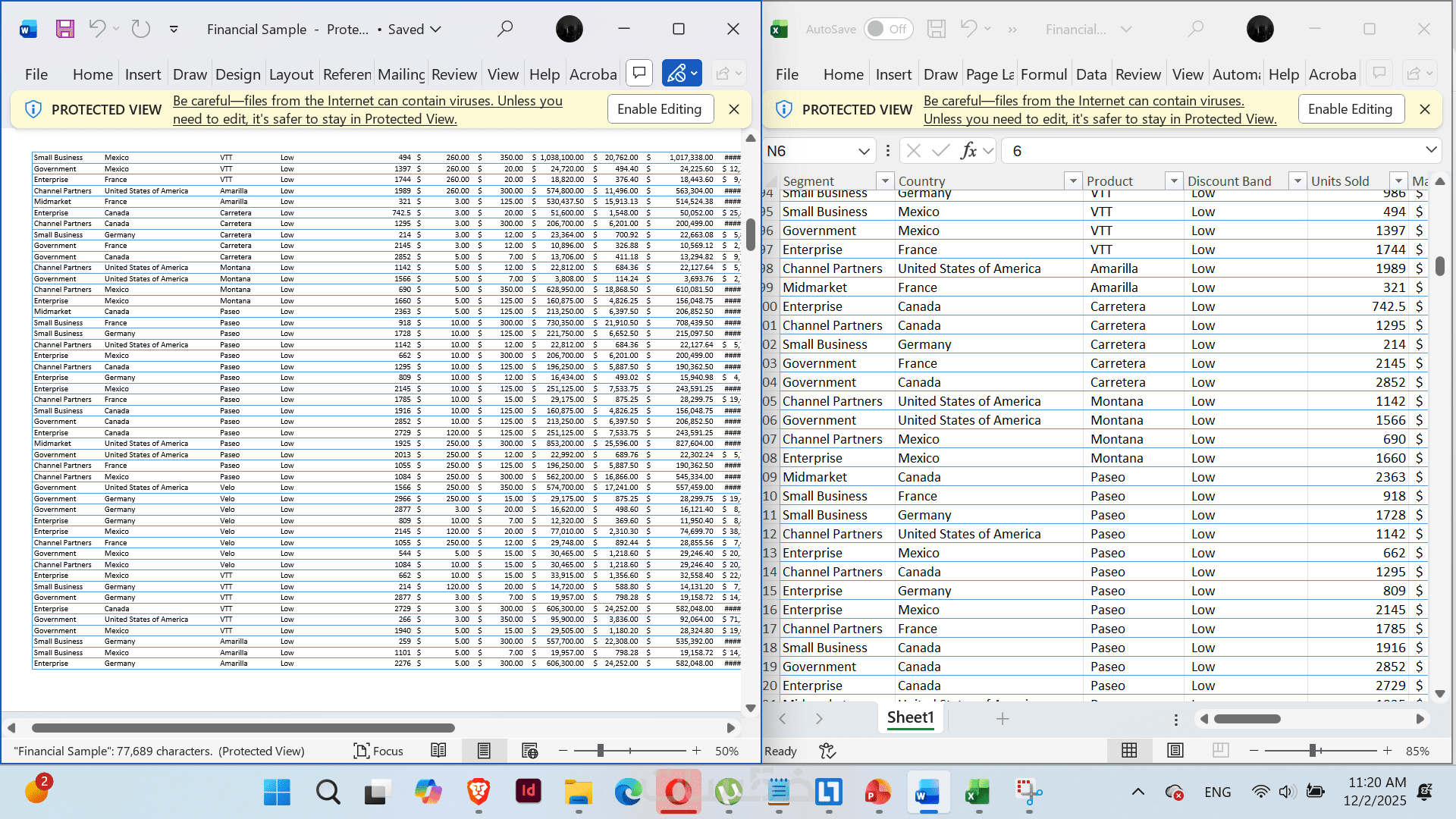Click the Word comments speech bubble icon
Image resolution: width=1456 pixels, height=819 pixels.
[x=639, y=73]
